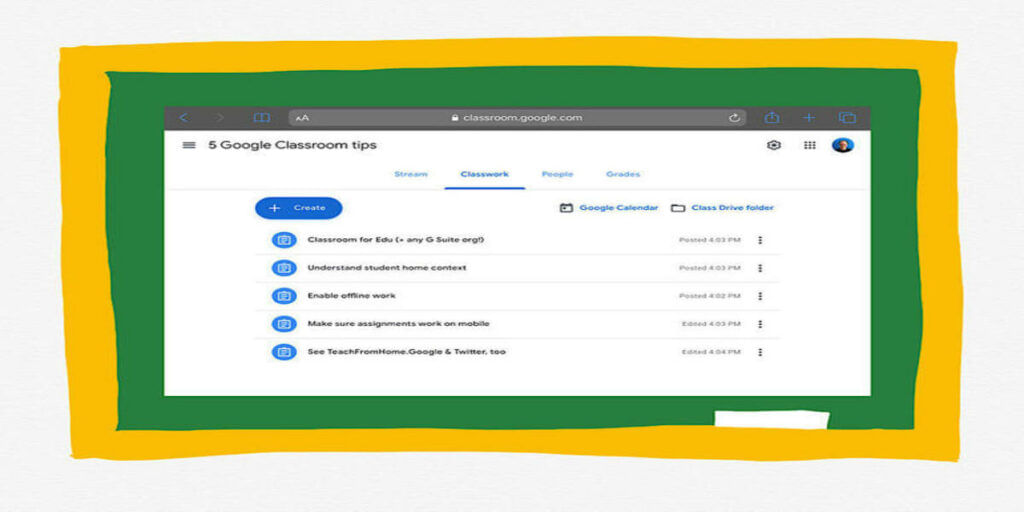This screenshot has height=512, width=1024.
Task: Open 'Understand student home context' post
Action: (387, 268)
